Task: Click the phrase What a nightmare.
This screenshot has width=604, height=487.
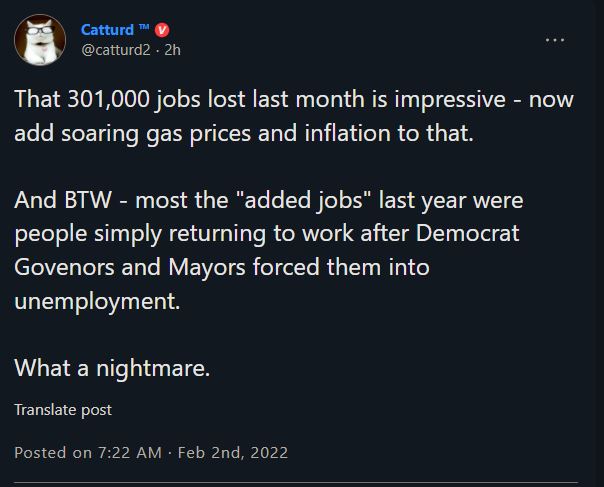Action: pos(112,368)
